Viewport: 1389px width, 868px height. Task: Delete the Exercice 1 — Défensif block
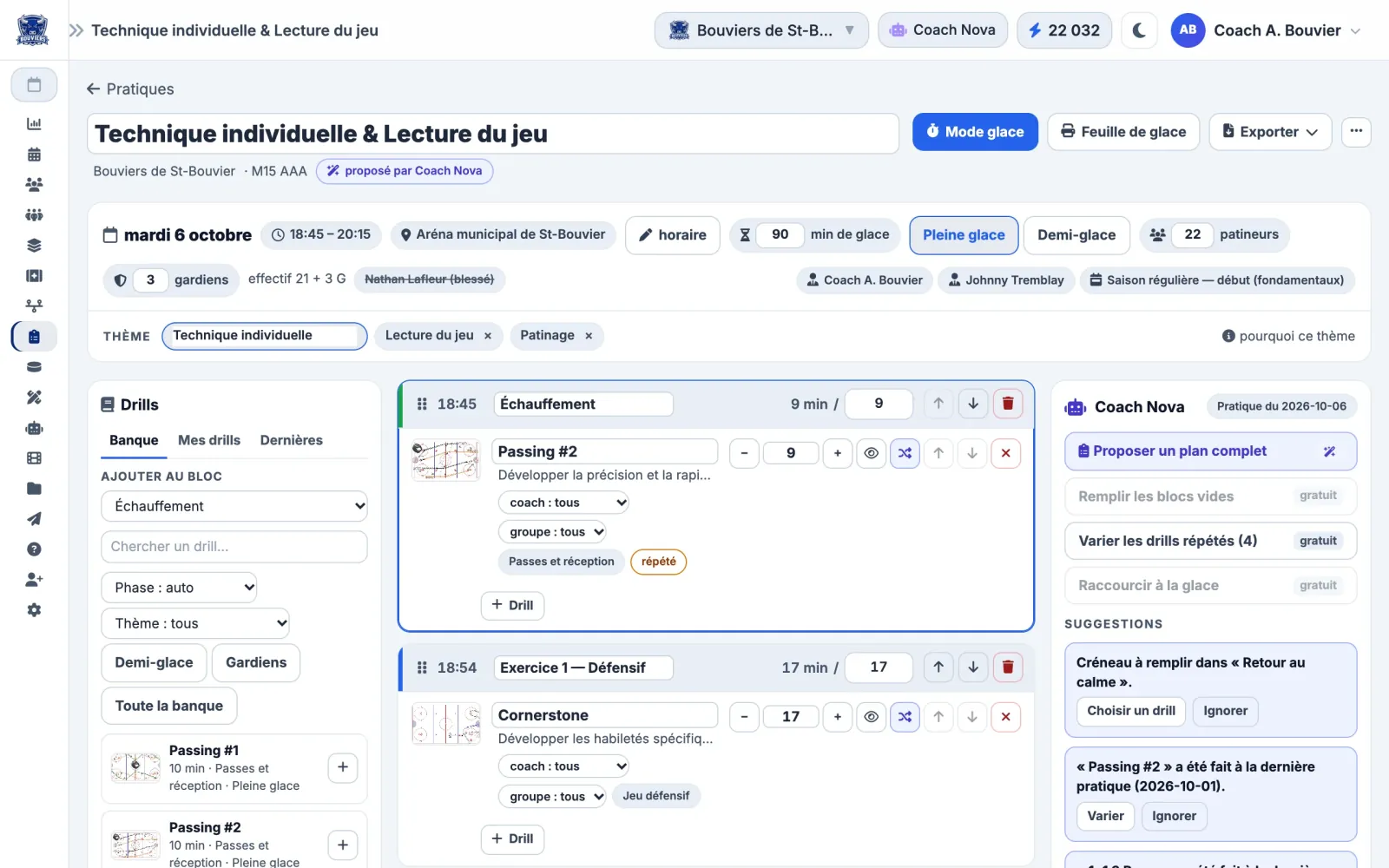point(1008,667)
